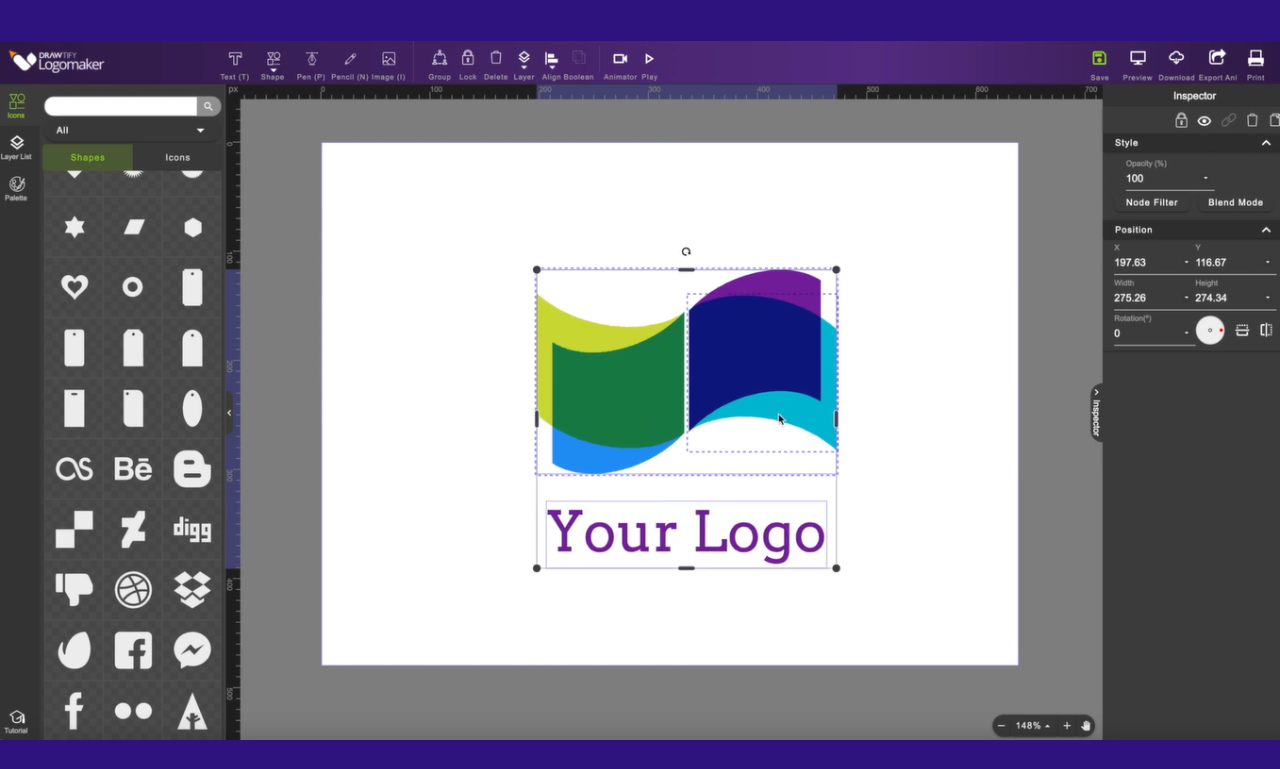Open the All category dropdown
This screenshot has height=769, width=1280.
pos(131,130)
